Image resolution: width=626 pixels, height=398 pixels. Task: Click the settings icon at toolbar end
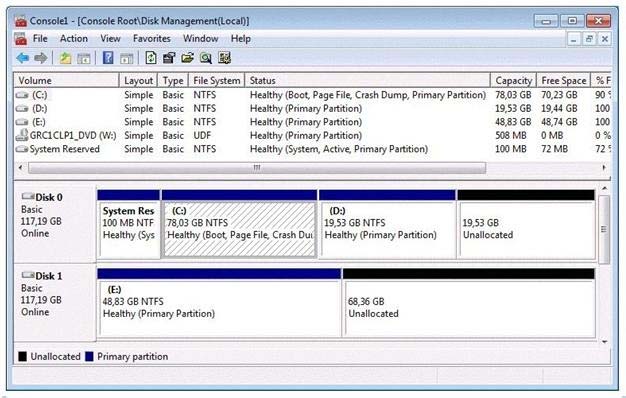click(x=224, y=58)
